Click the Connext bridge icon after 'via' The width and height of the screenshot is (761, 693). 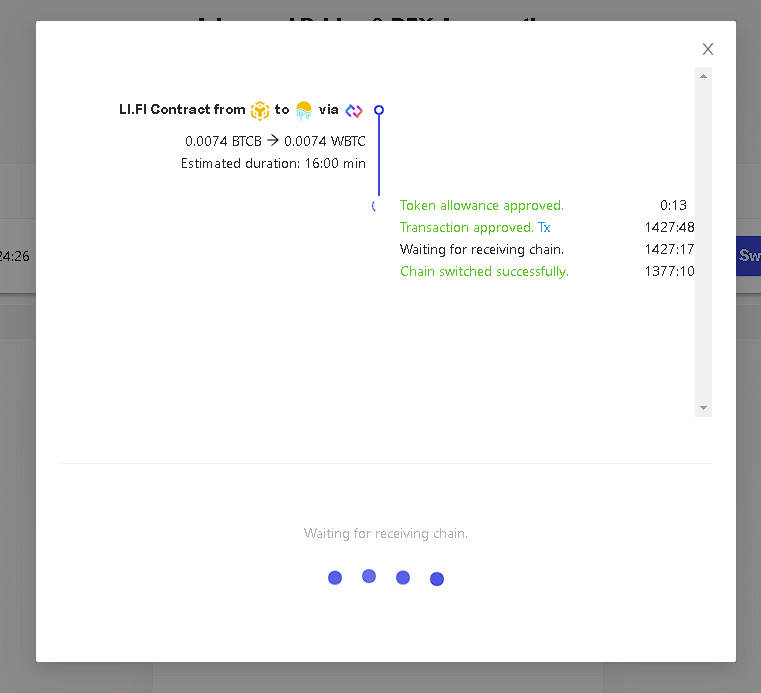click(354, 110)
